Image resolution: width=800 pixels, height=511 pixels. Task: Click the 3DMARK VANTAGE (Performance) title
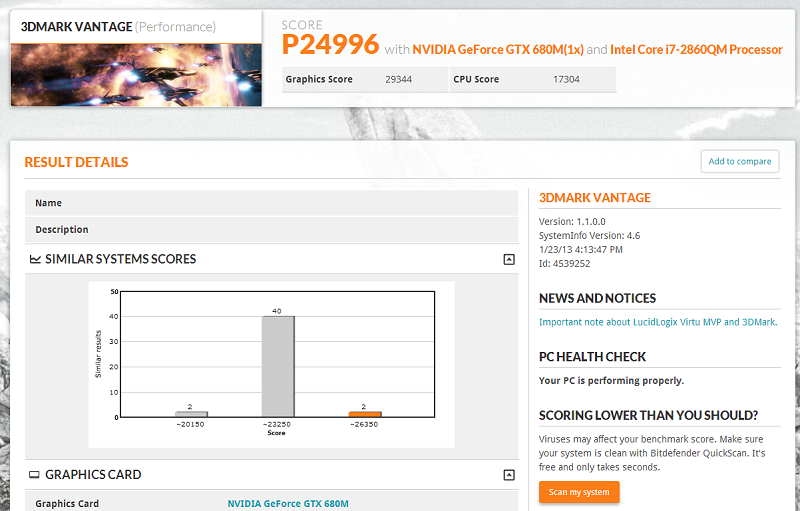click(118, 27)
